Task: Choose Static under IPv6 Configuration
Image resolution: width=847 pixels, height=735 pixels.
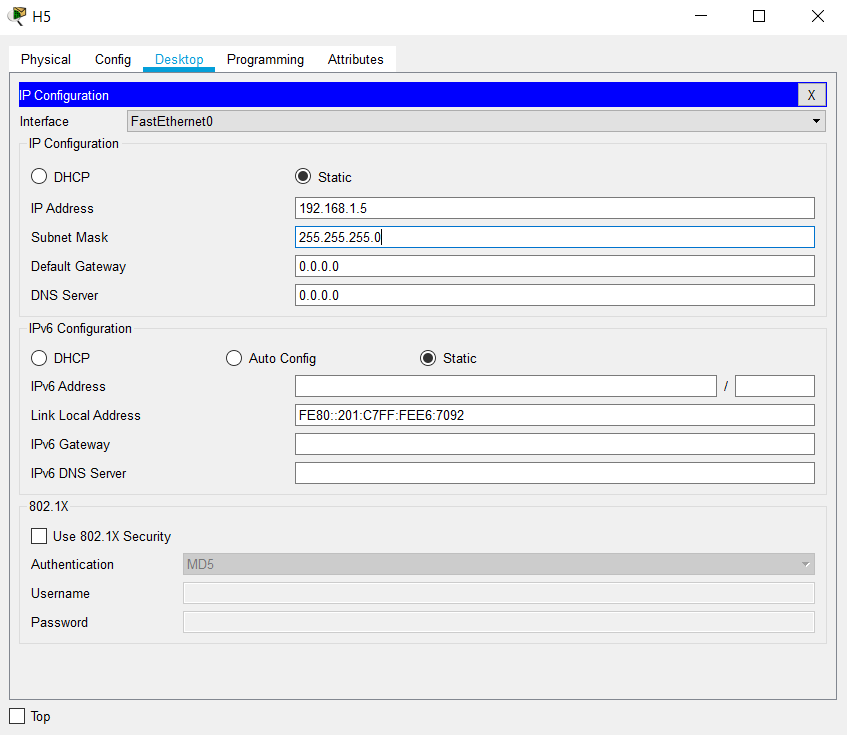Action: tap(428, 358)
